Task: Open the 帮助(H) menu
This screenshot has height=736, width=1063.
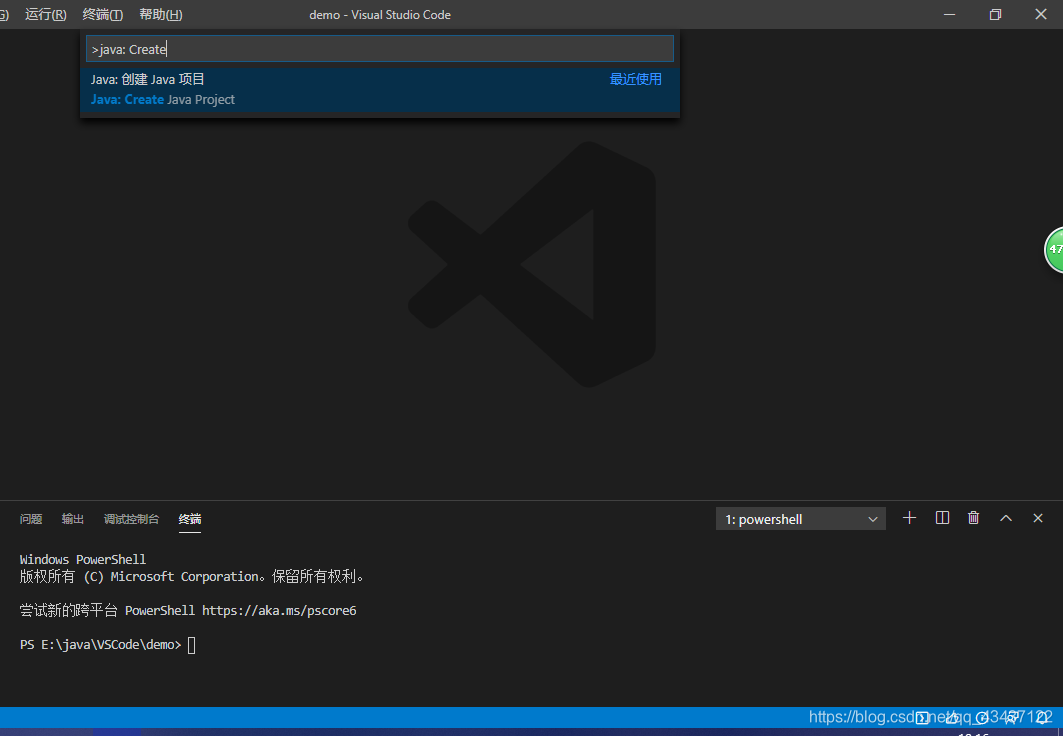Action: pyautogui.click(x=161, y=14)
